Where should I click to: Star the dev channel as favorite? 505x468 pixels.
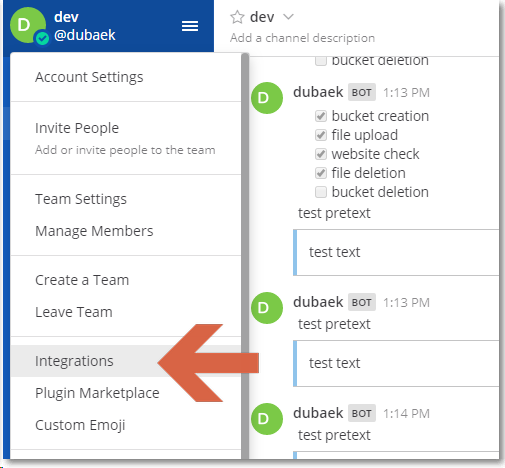[237, 17]
